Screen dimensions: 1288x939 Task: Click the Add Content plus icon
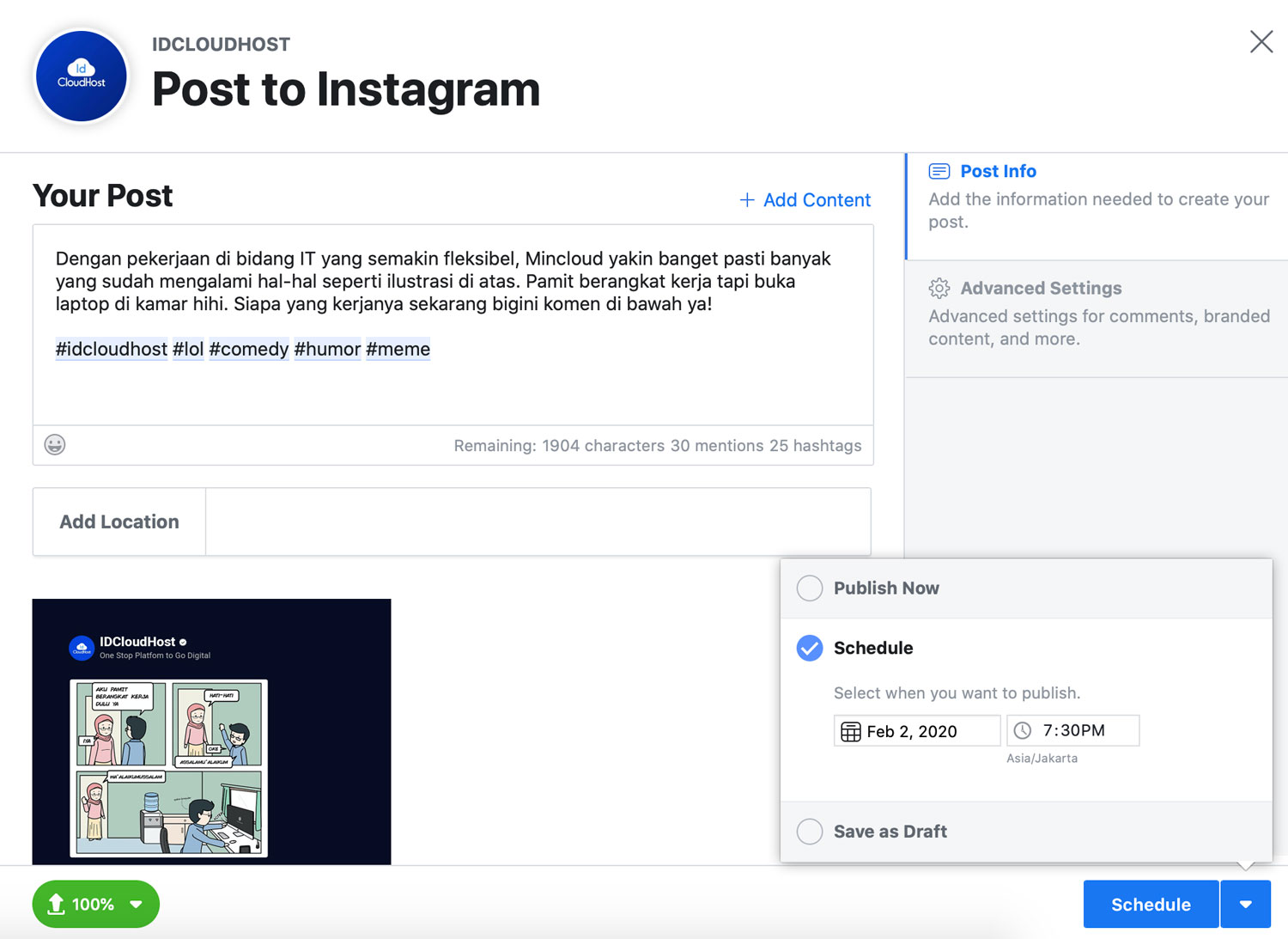point(747,199)
